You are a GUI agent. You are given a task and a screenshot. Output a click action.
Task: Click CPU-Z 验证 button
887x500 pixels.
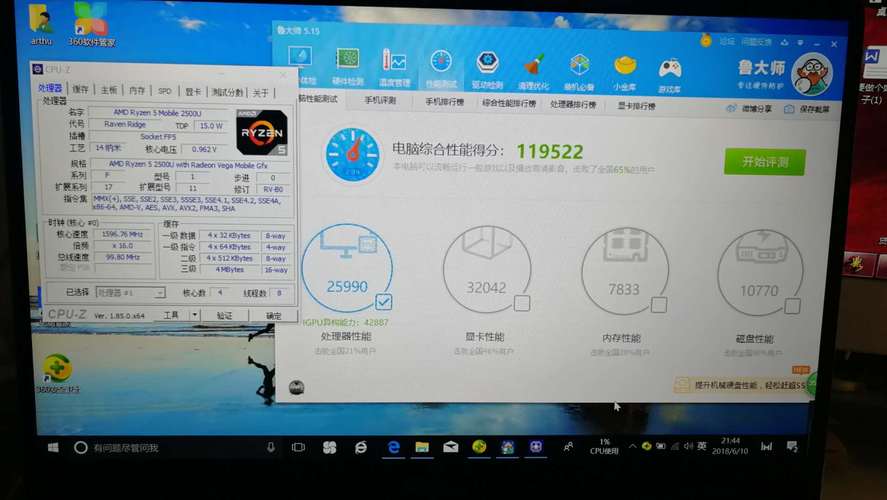pyautogui.click(x=225, y=315)
